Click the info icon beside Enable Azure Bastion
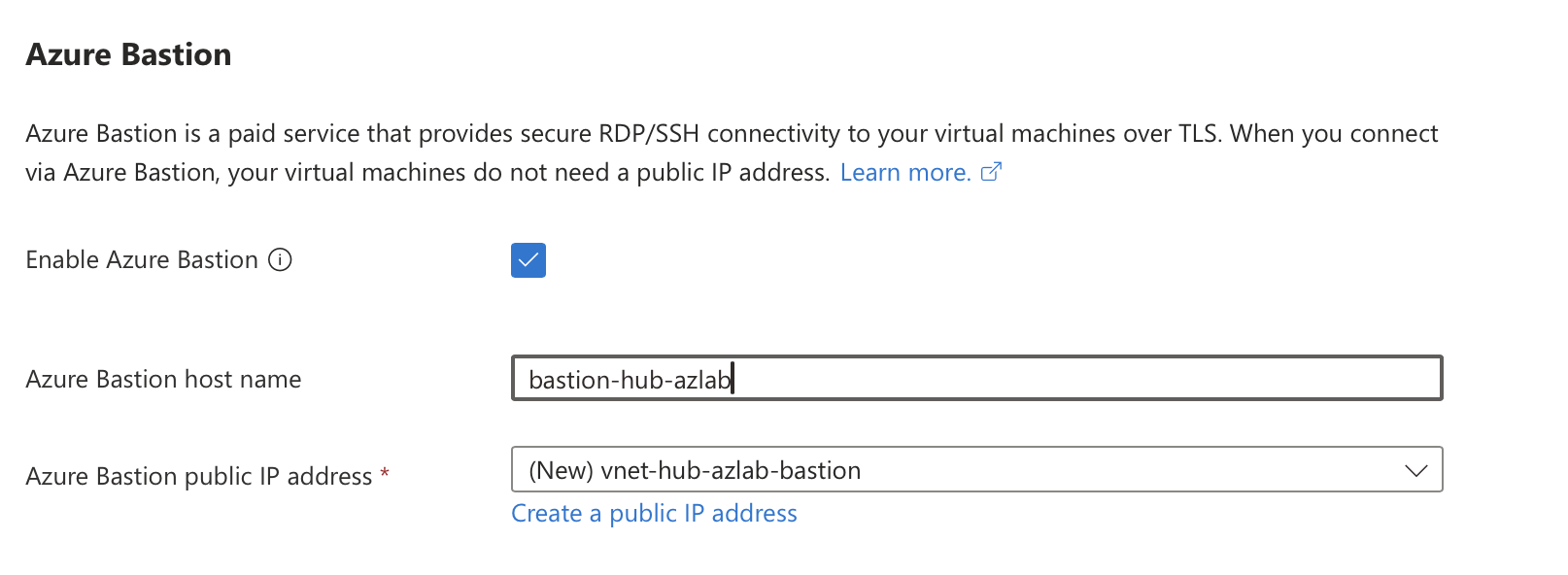The image size is (1568, 575). coord(280,260)
